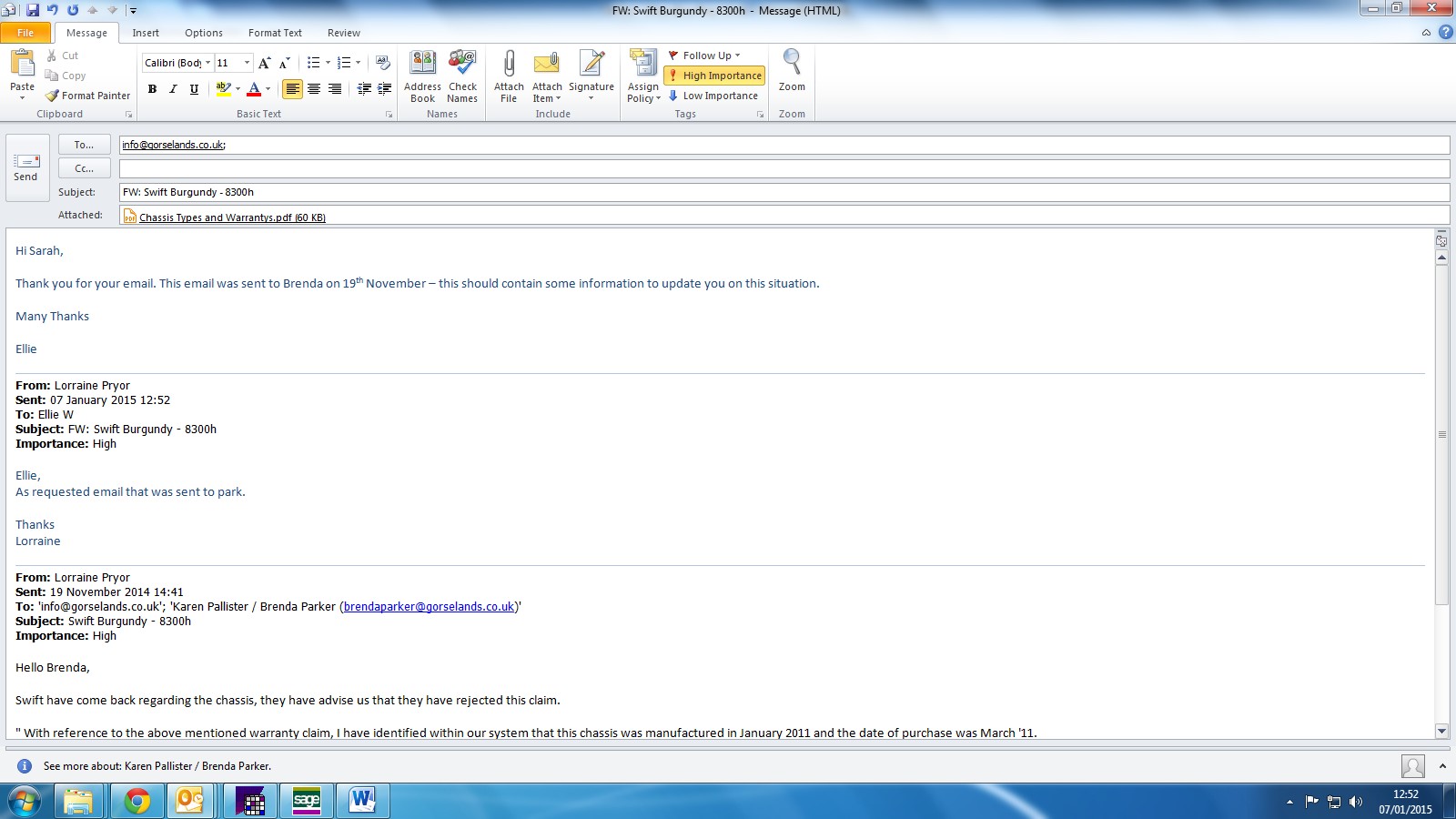Open the Zoom magnifier tool
Screen dimensions: 1456x819
[792, 71]
